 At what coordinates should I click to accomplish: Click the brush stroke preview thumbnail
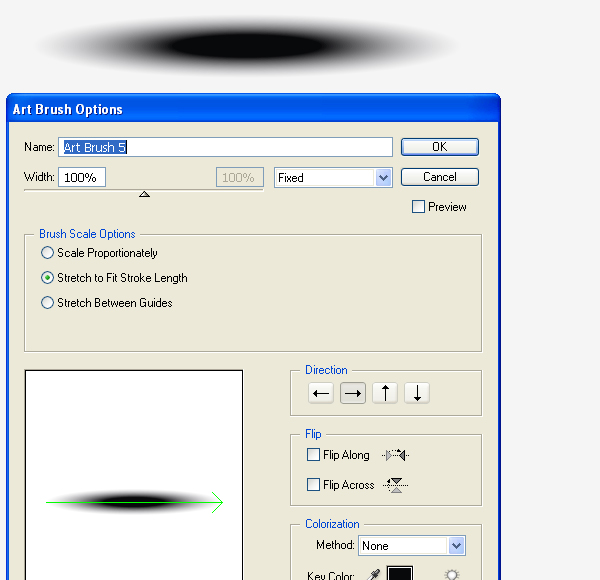pos(134,475)
